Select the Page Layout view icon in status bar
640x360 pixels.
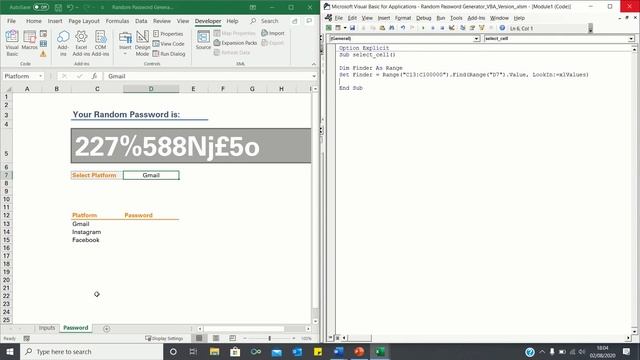pos(216,338)
